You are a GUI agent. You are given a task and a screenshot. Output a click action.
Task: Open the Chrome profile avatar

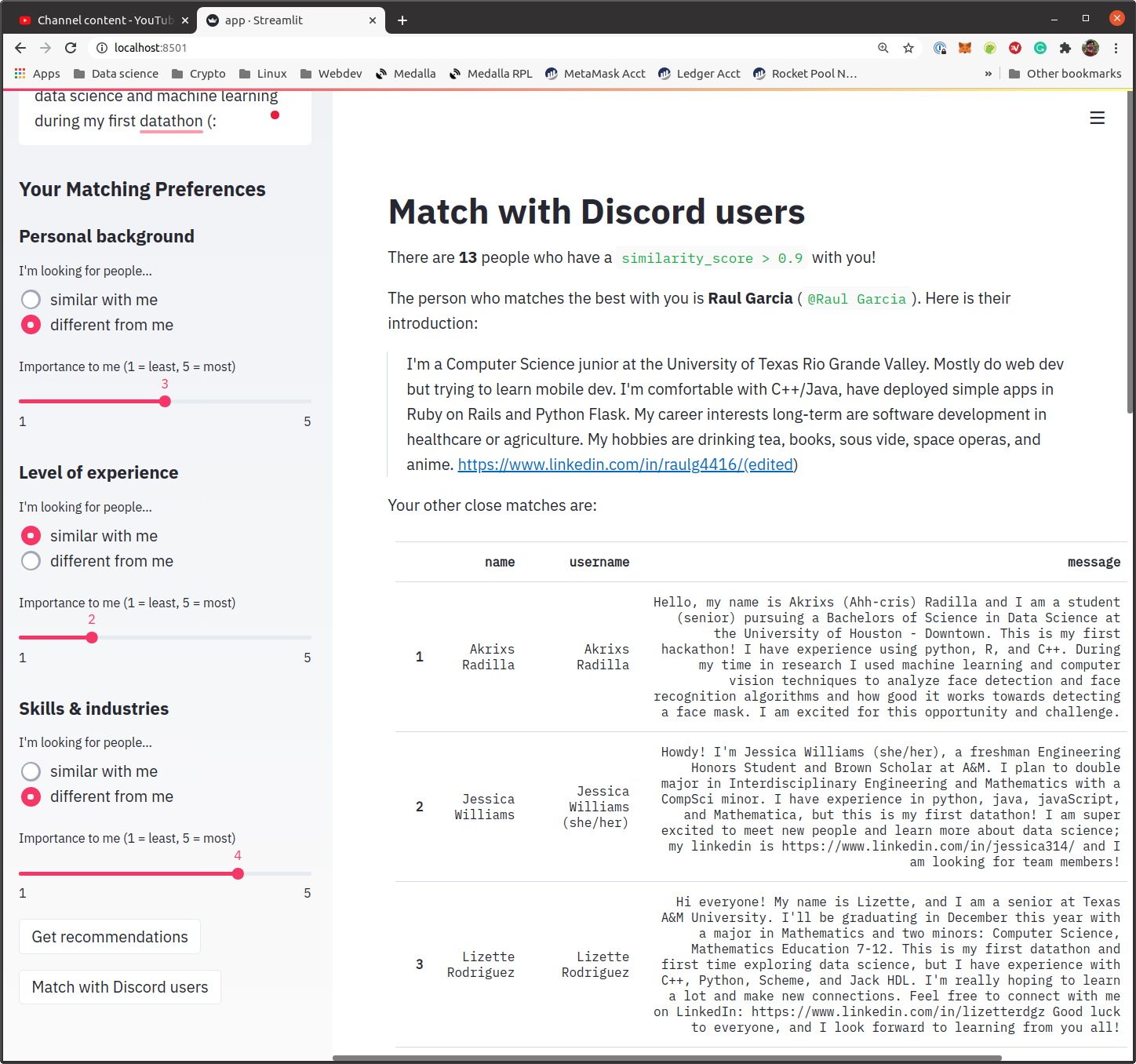coord(1090,48)
